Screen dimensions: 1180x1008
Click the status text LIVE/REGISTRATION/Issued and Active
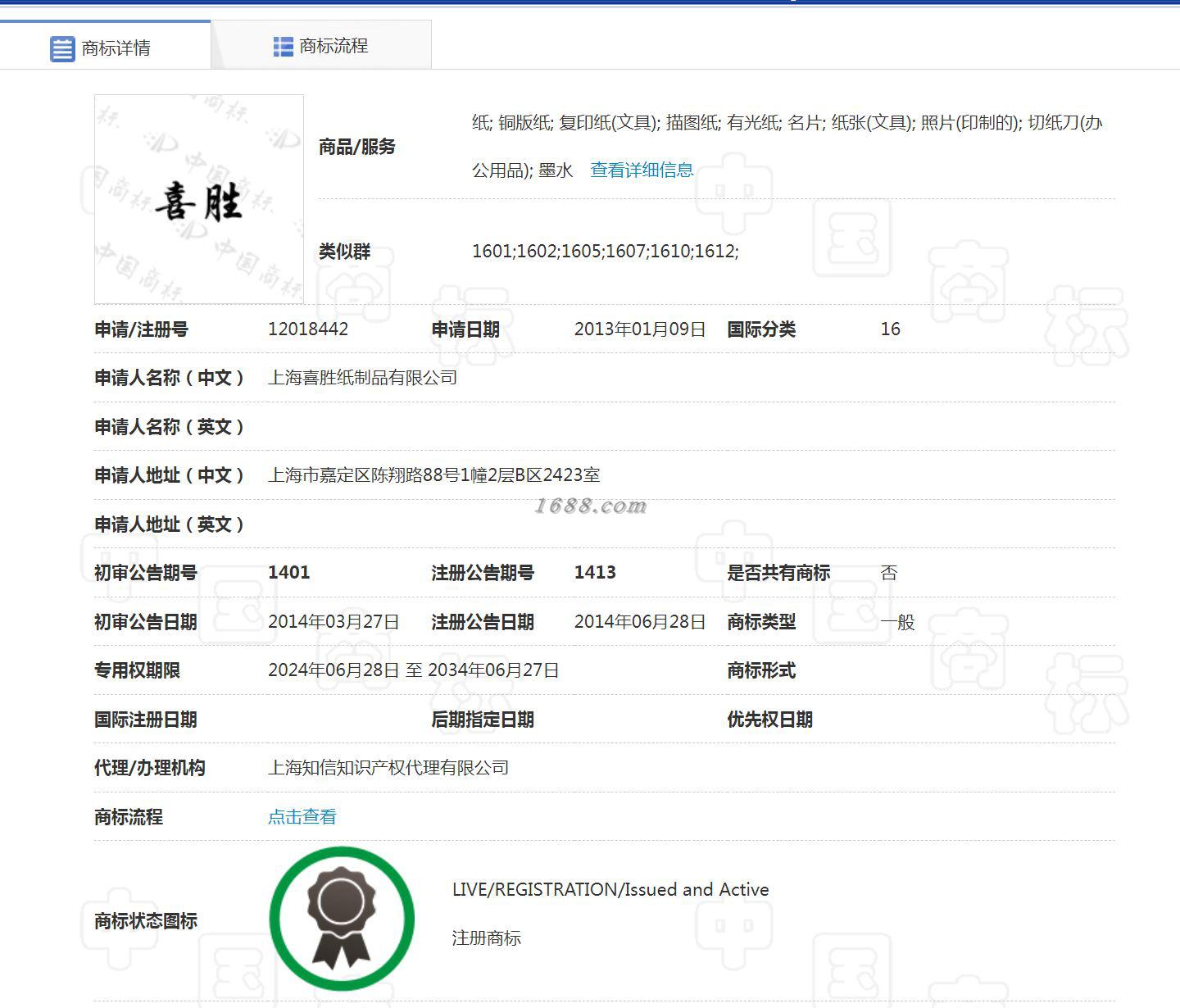[x=610, y=890]
